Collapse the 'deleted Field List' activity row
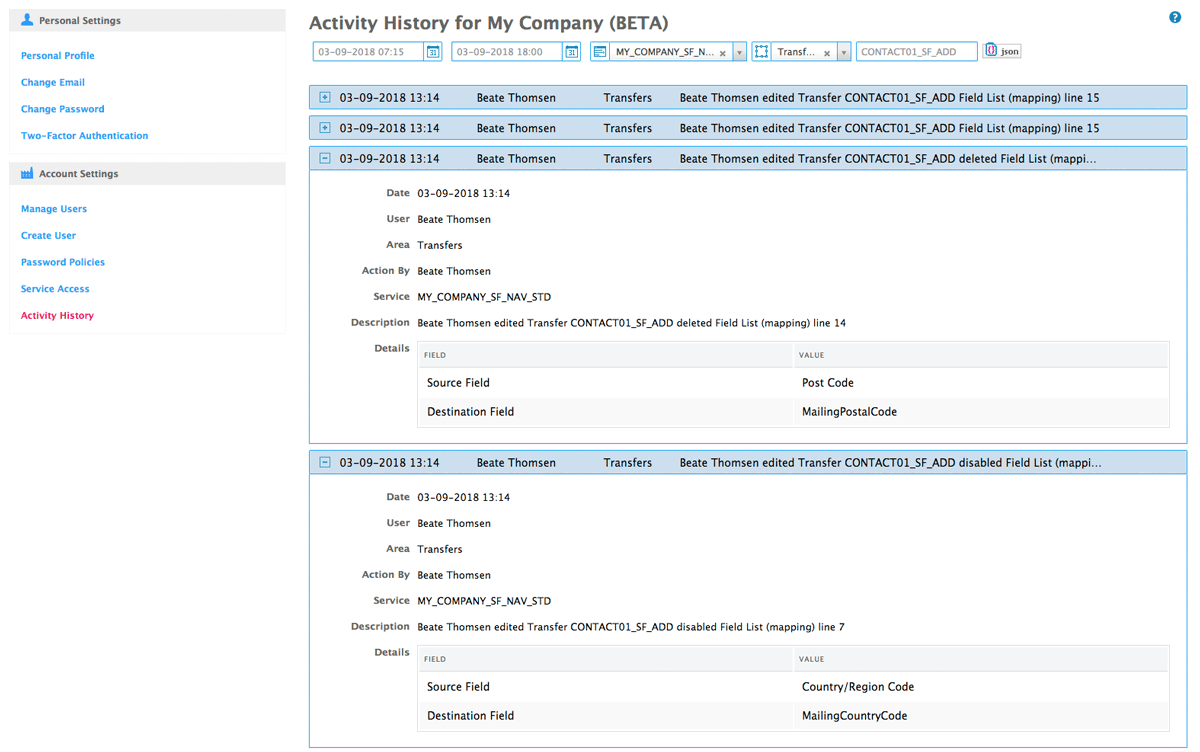Screen dimensions: 1200x752 tap(325, 158)
